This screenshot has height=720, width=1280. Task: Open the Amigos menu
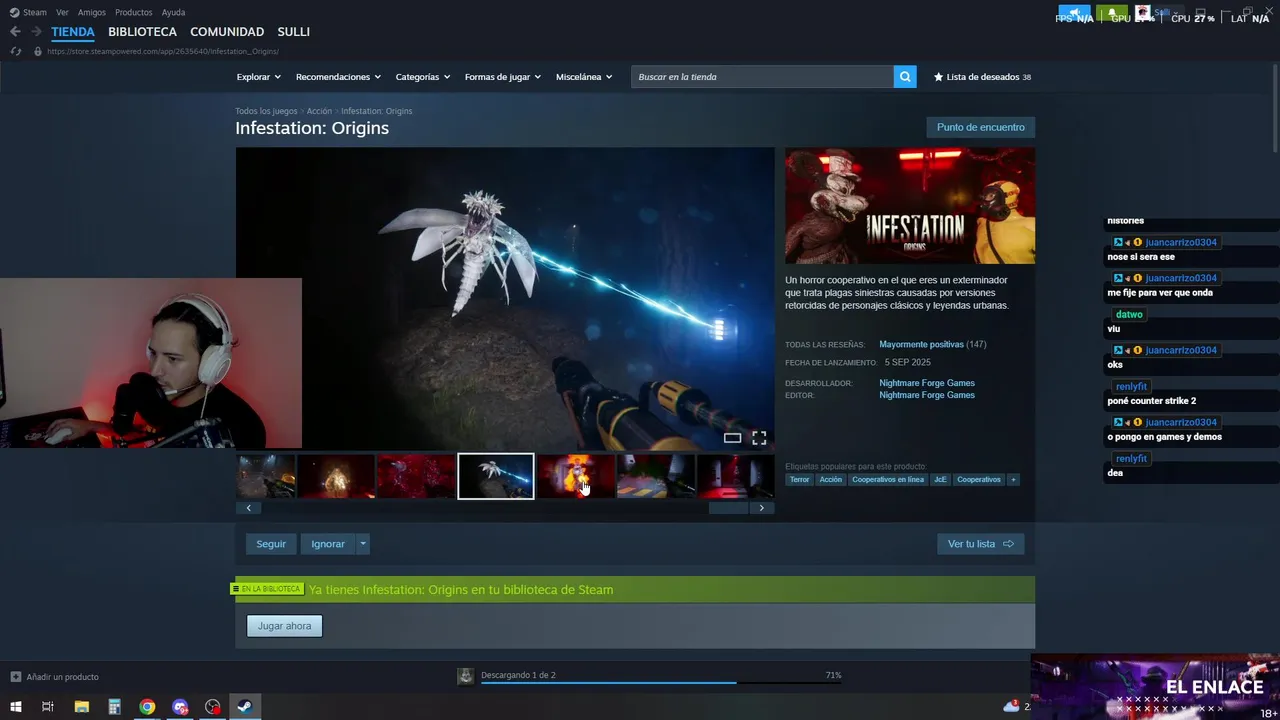[x=92, y=12]
